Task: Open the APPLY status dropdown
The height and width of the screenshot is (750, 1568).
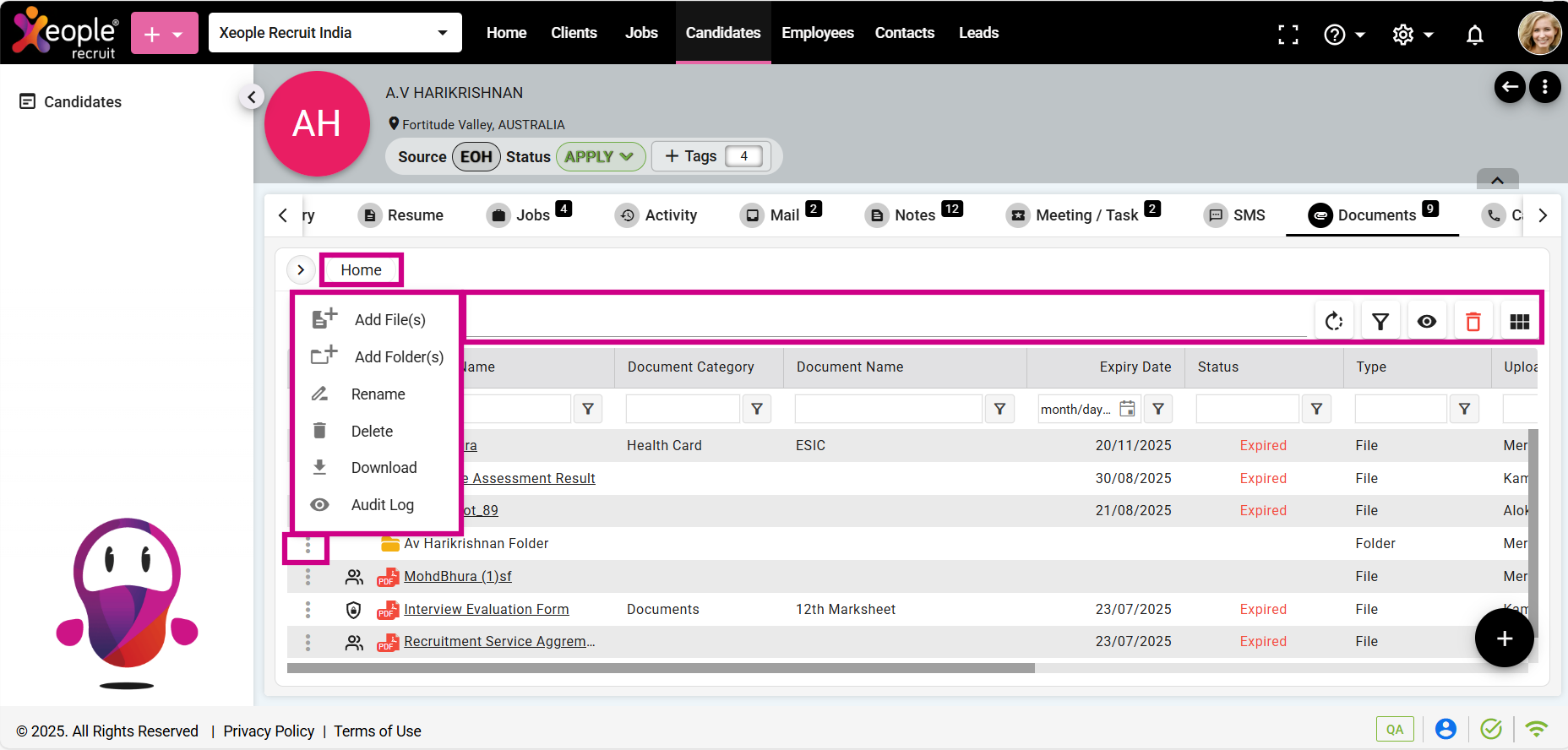Action: 600,157
